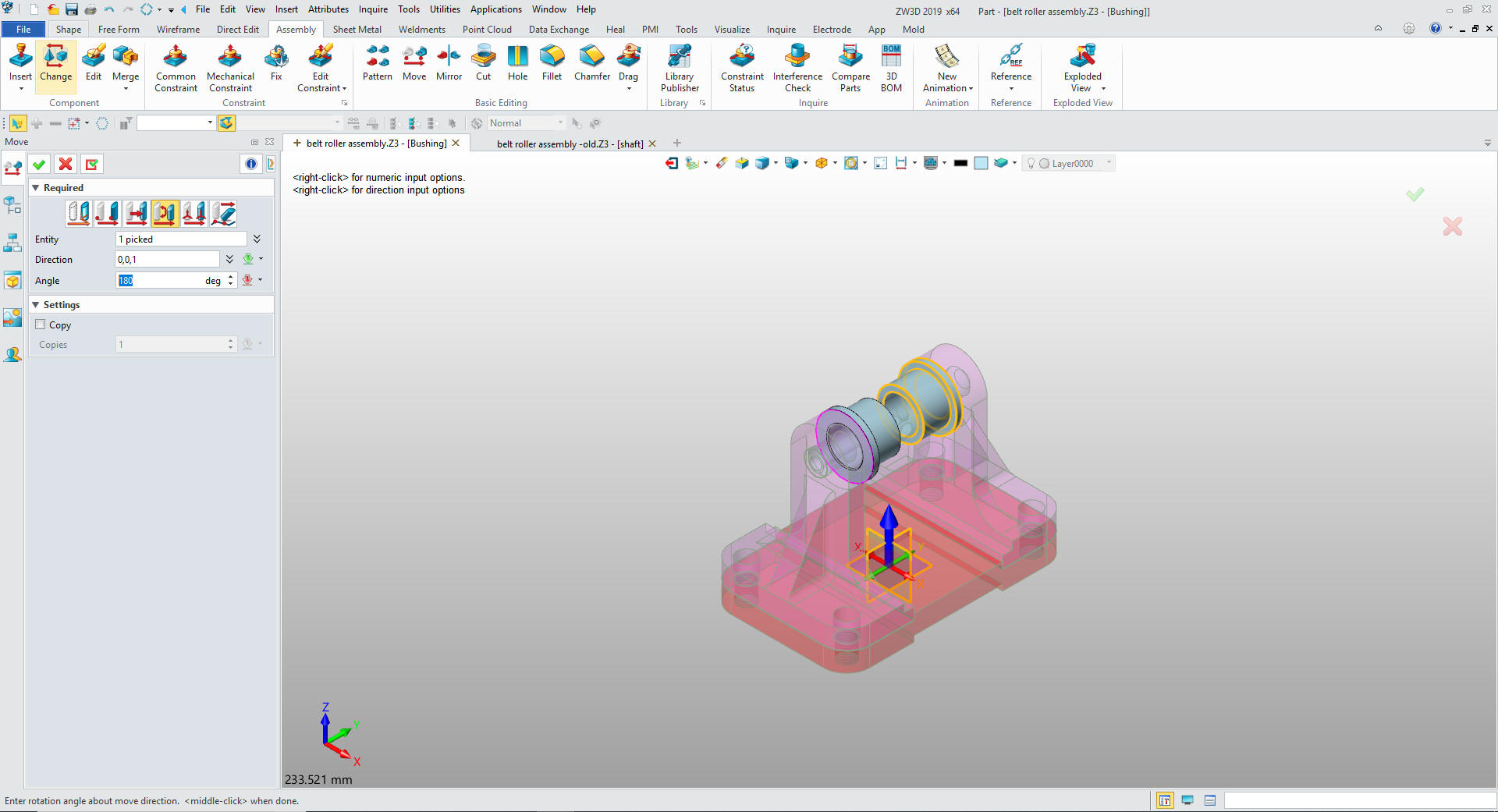Select the Mirror tool in Basic Editing
The width and height of the screenshot is (1498, 812).
449,62
